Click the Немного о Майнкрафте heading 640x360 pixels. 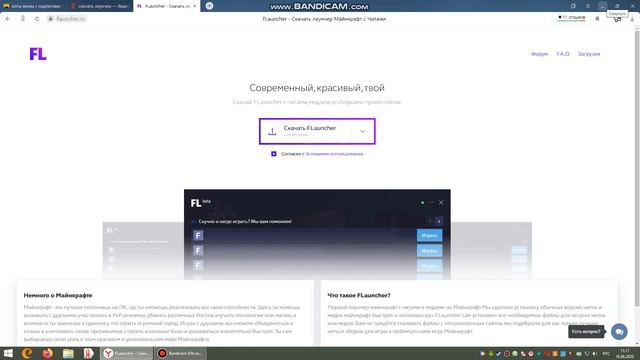[58, 295]
